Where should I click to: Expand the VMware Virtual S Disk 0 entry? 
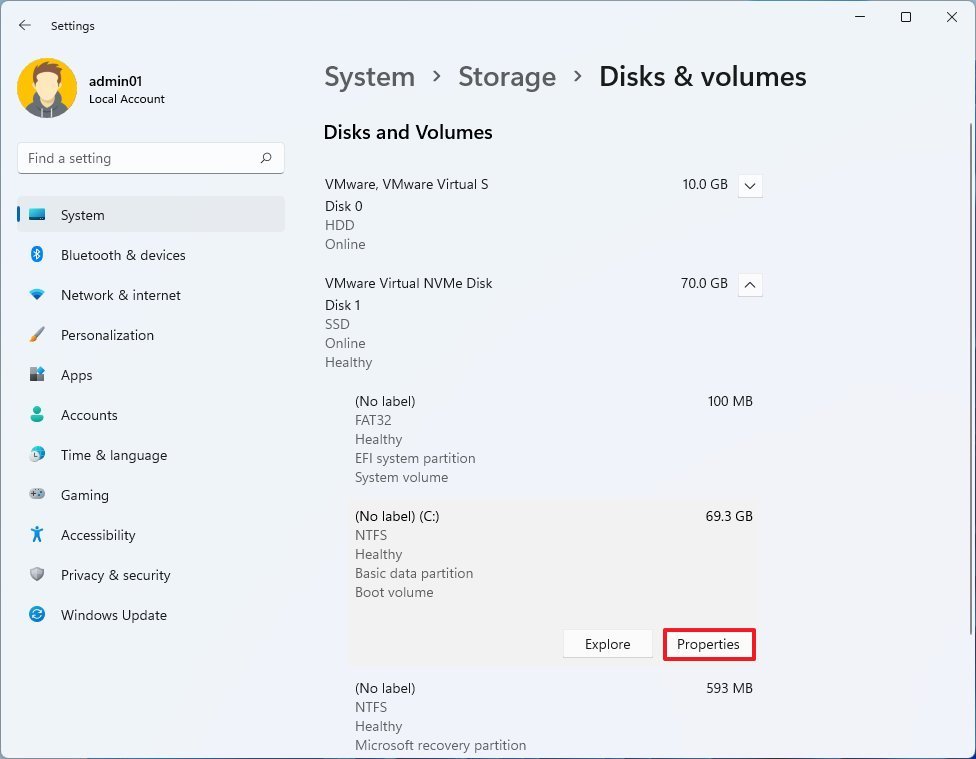(750, 185)
